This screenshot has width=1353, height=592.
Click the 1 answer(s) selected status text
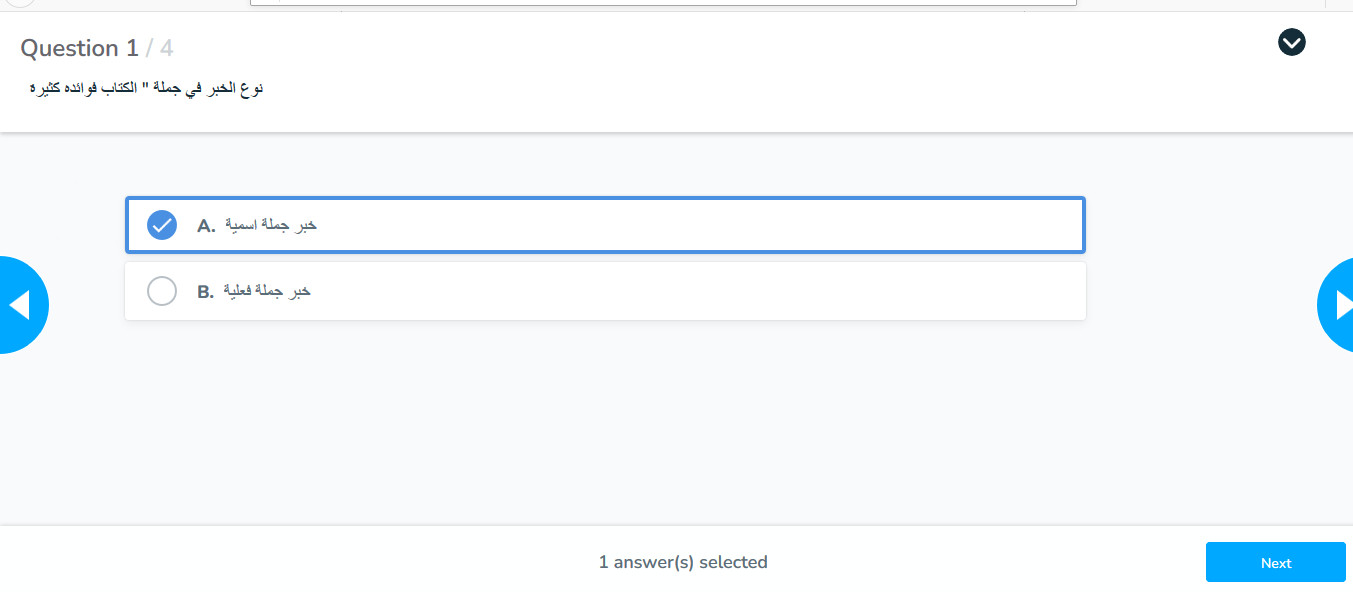683,562
